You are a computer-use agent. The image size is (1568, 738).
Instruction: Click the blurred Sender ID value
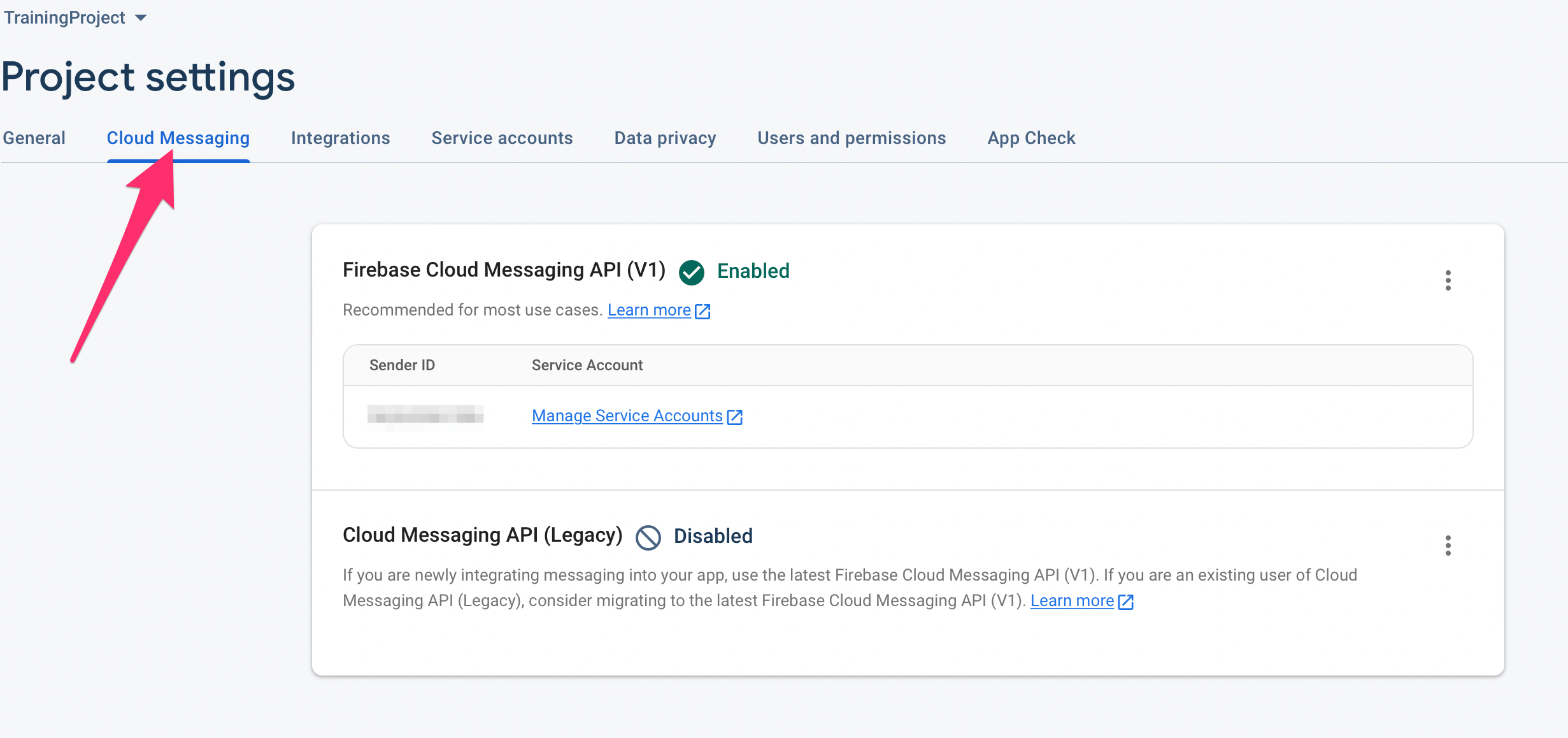(x=425, y=417)
